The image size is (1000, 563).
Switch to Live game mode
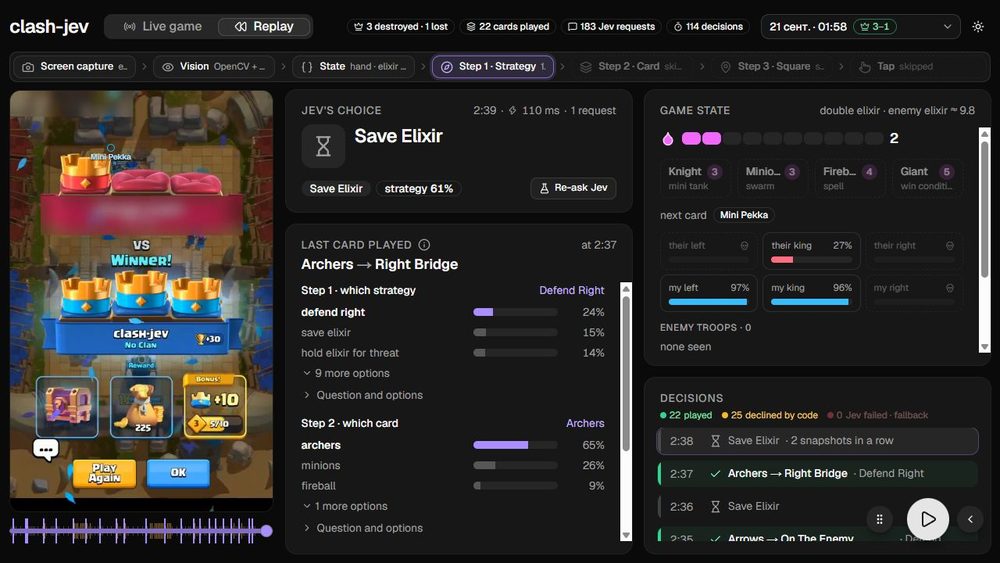[x=163, y=27]
